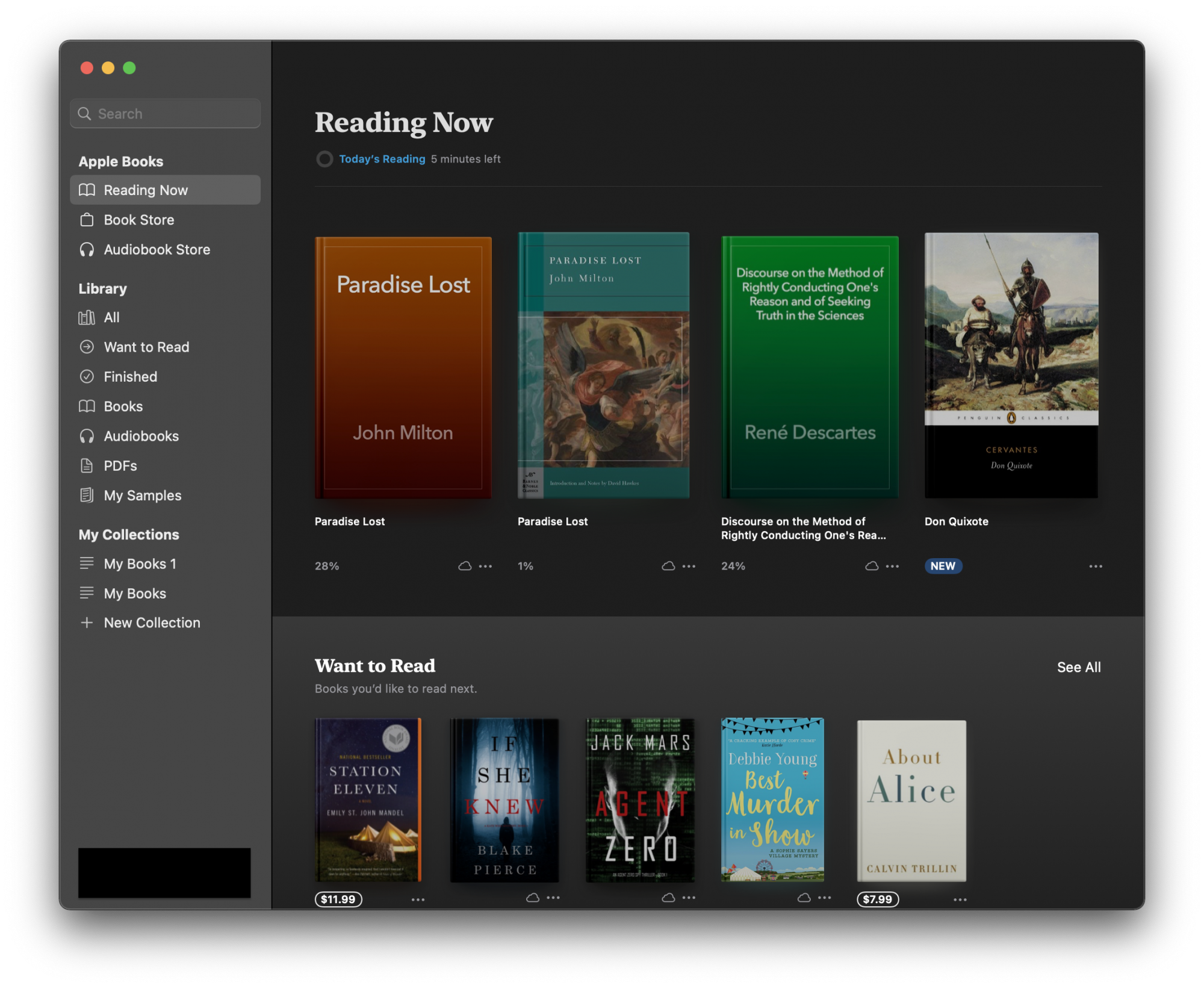Click the 1% reading progress text
The height and width of the screenshot is (988, 1204).
coord(526,566)
